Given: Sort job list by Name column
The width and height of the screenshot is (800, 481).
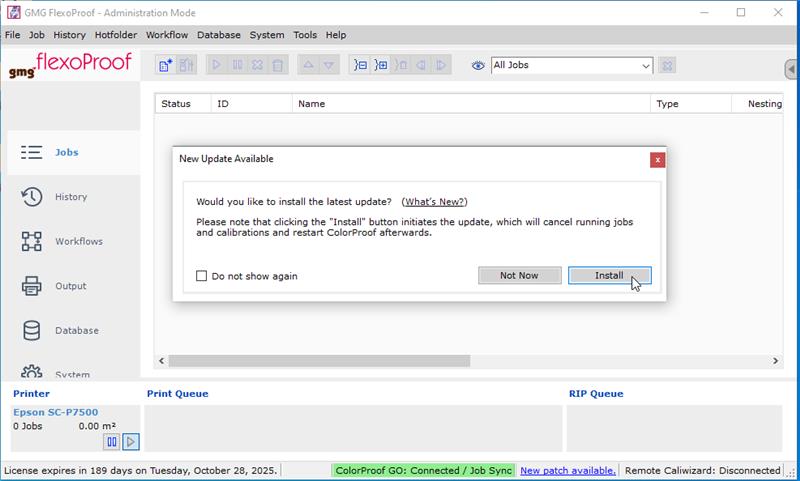Looking at the screenshot, I should coord(471,104).
